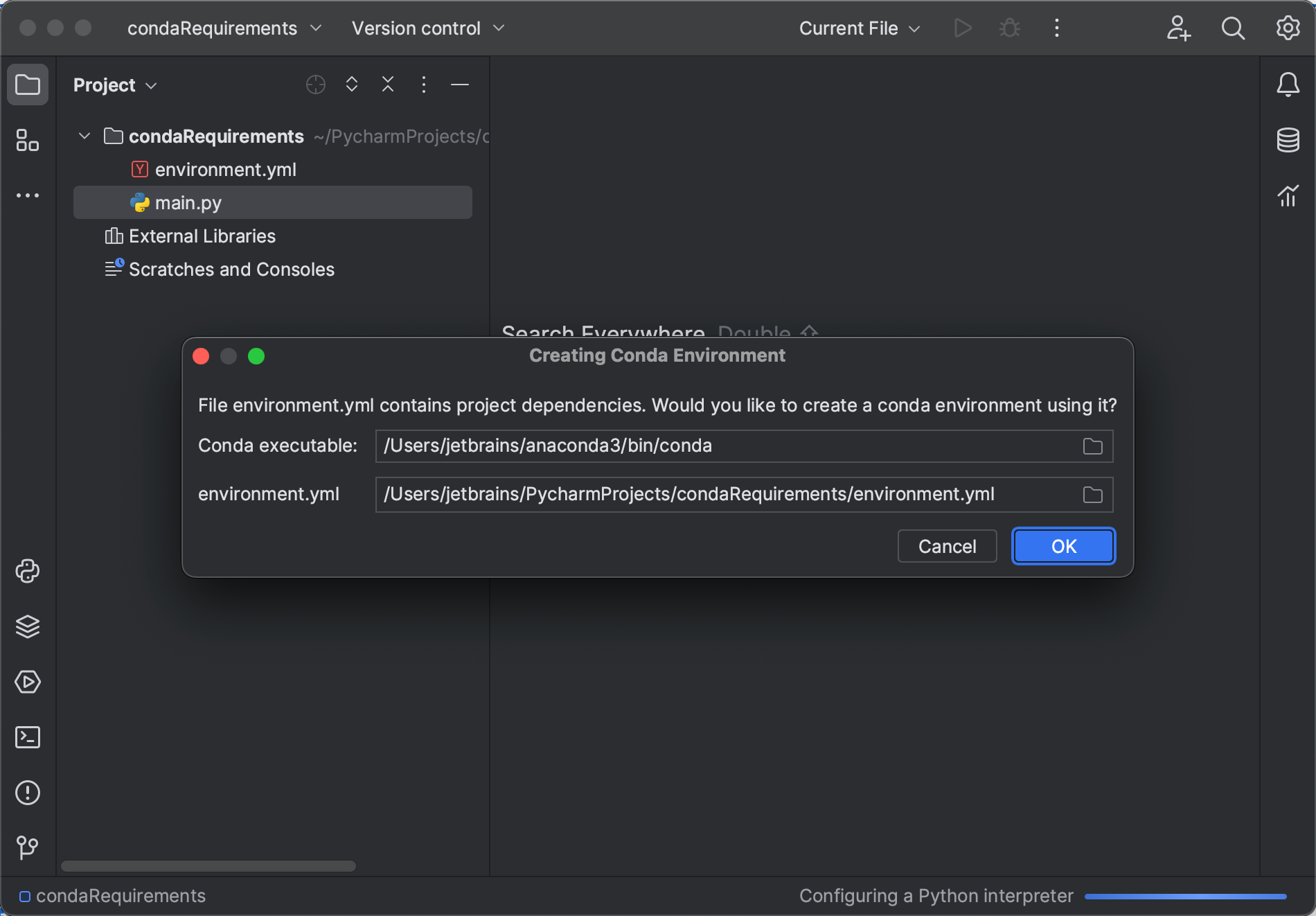Open the Terminal tool window
Image resolution: width=1316 pixels, height=916 pixels.
pos(28,737)
